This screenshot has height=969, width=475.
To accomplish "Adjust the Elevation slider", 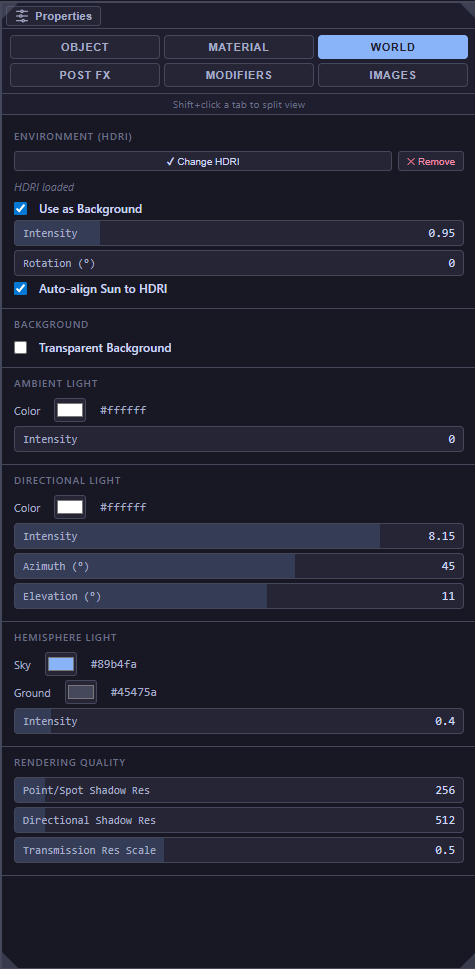I will [238, 596].
